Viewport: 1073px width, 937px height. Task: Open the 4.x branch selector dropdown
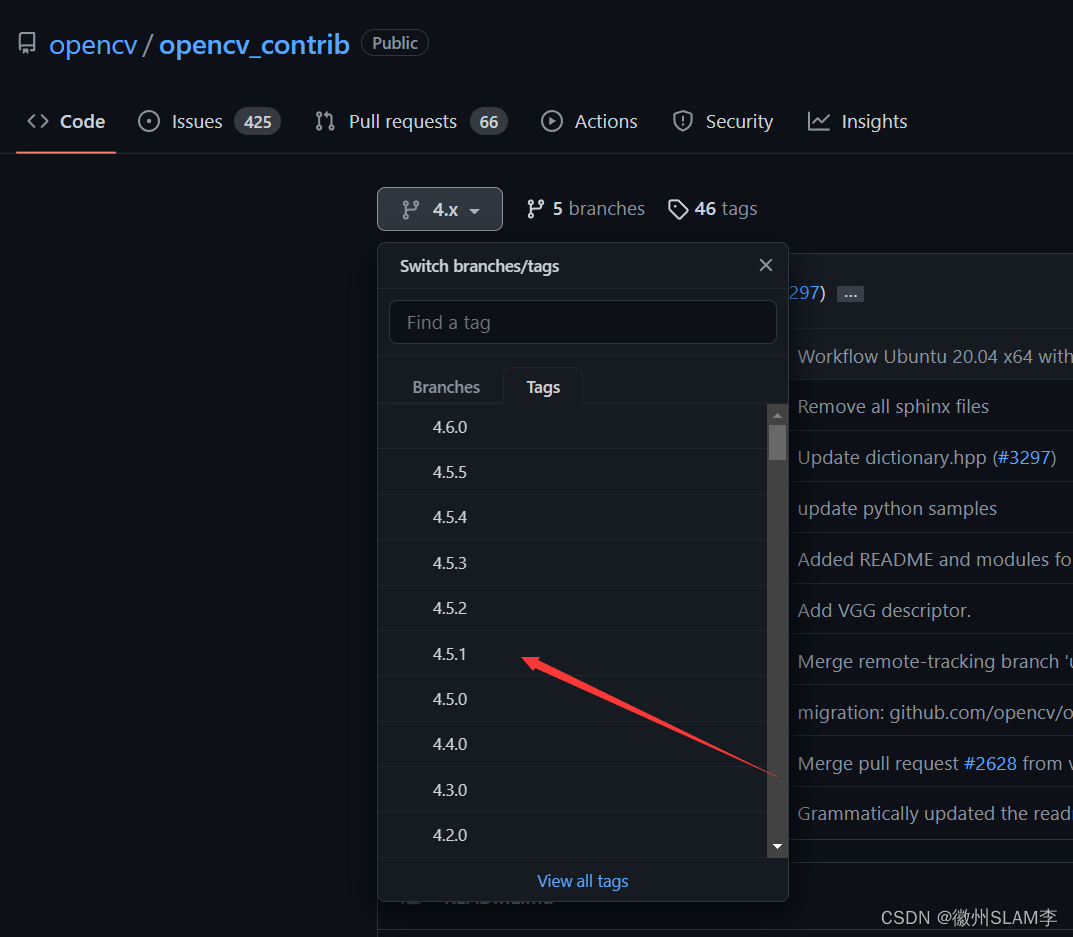tap(440, 208)
